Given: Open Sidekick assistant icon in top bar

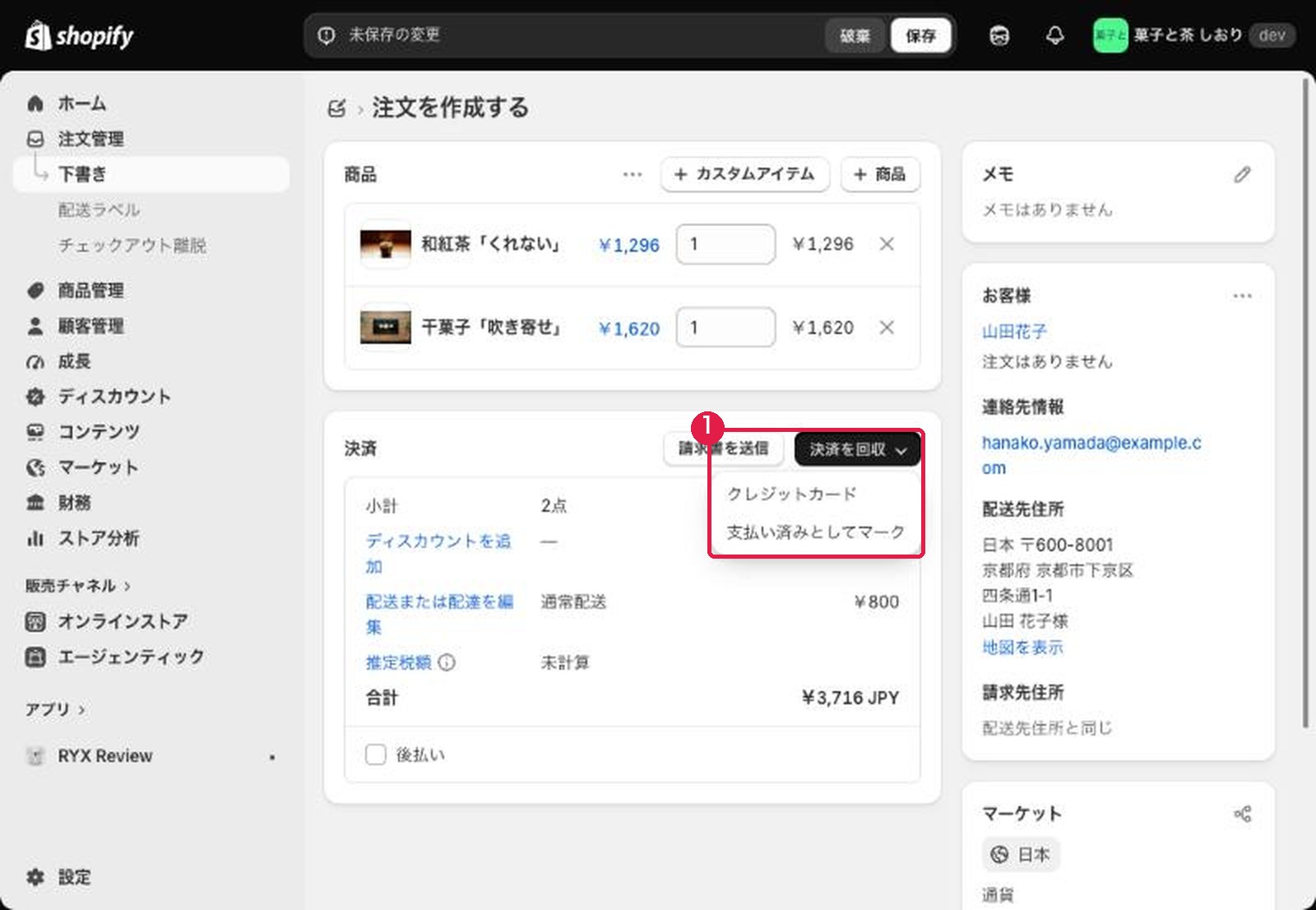Looking at the screenshot, I should pyautogui.click(x=999, y=35).
